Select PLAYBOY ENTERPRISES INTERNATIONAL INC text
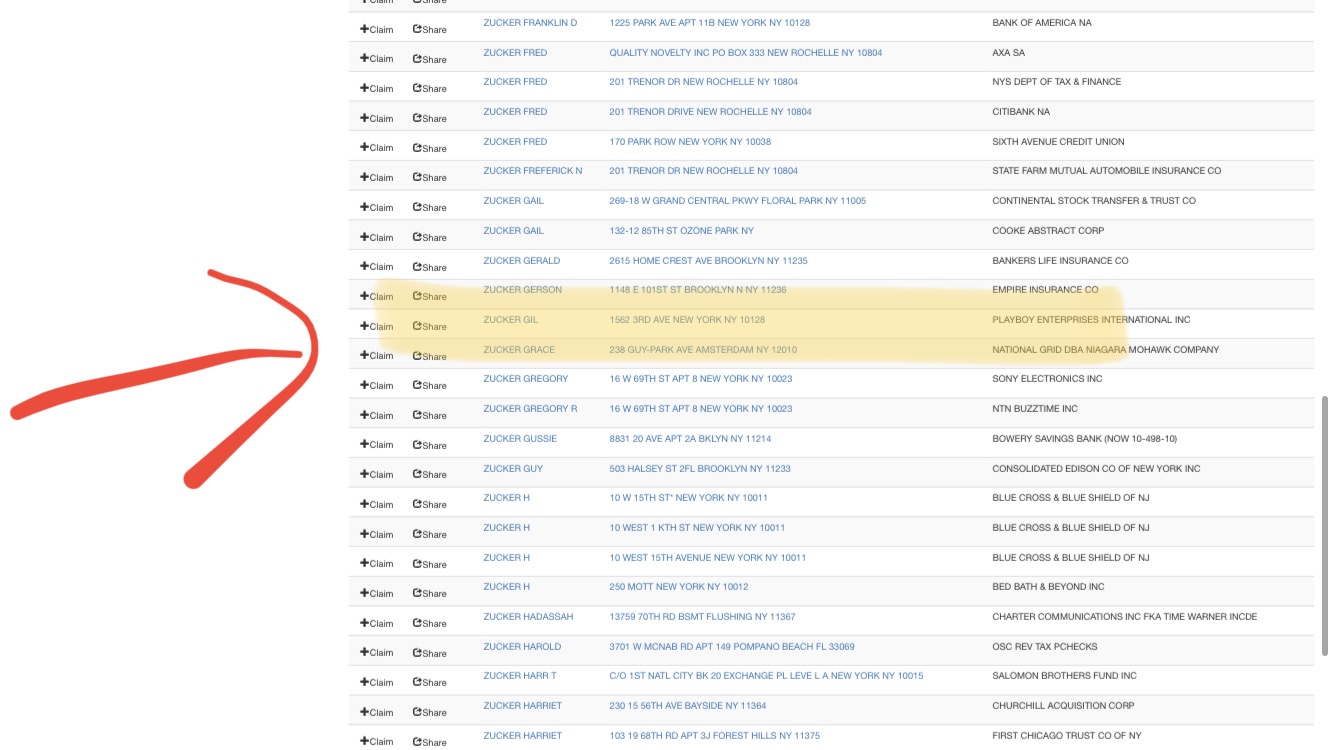This screenshot has width=1334, height=750. tap(1091, 320)
